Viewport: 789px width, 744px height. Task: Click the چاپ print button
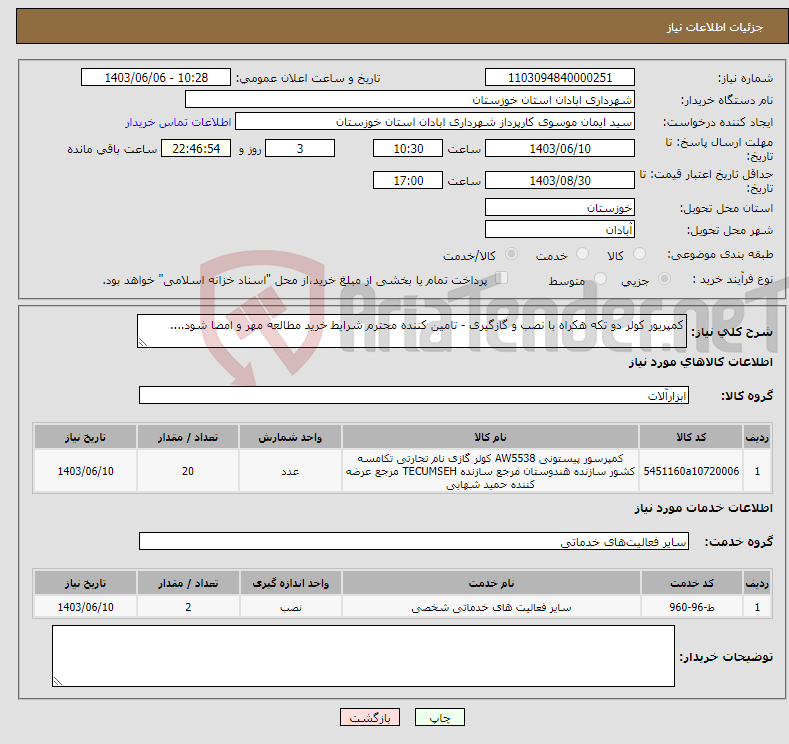point(439,717)
